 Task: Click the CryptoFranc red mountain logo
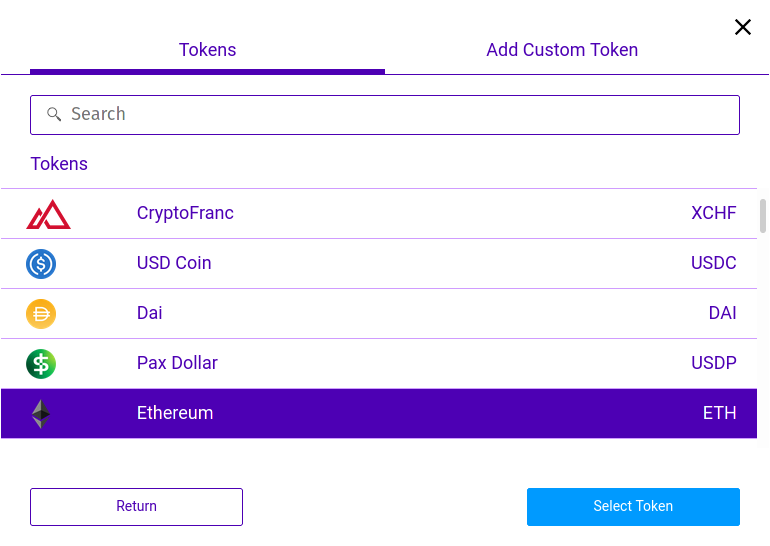pyautogui.click(x=48, y=215)
